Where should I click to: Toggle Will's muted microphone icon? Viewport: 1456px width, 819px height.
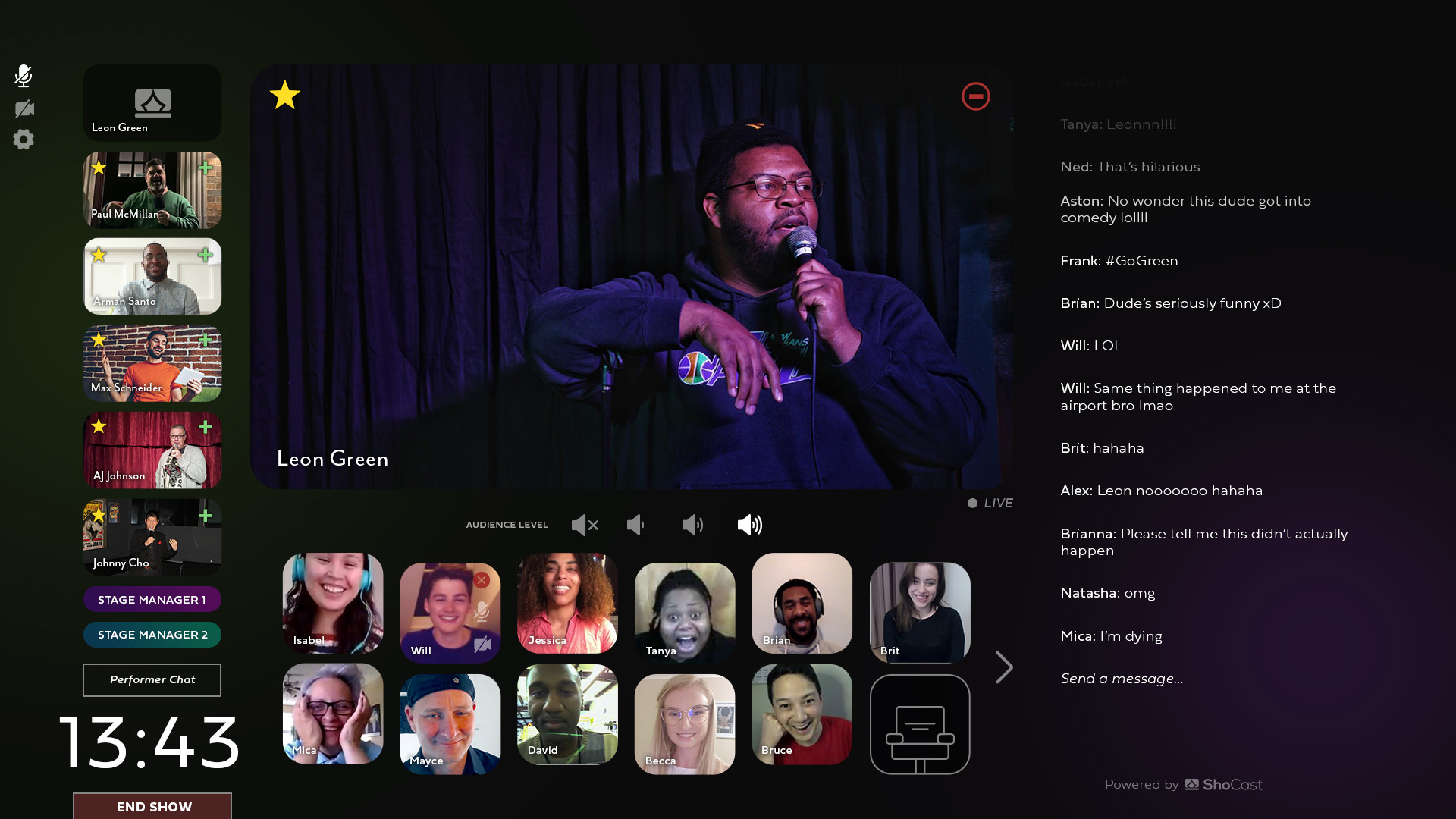[x=482, y=611]
